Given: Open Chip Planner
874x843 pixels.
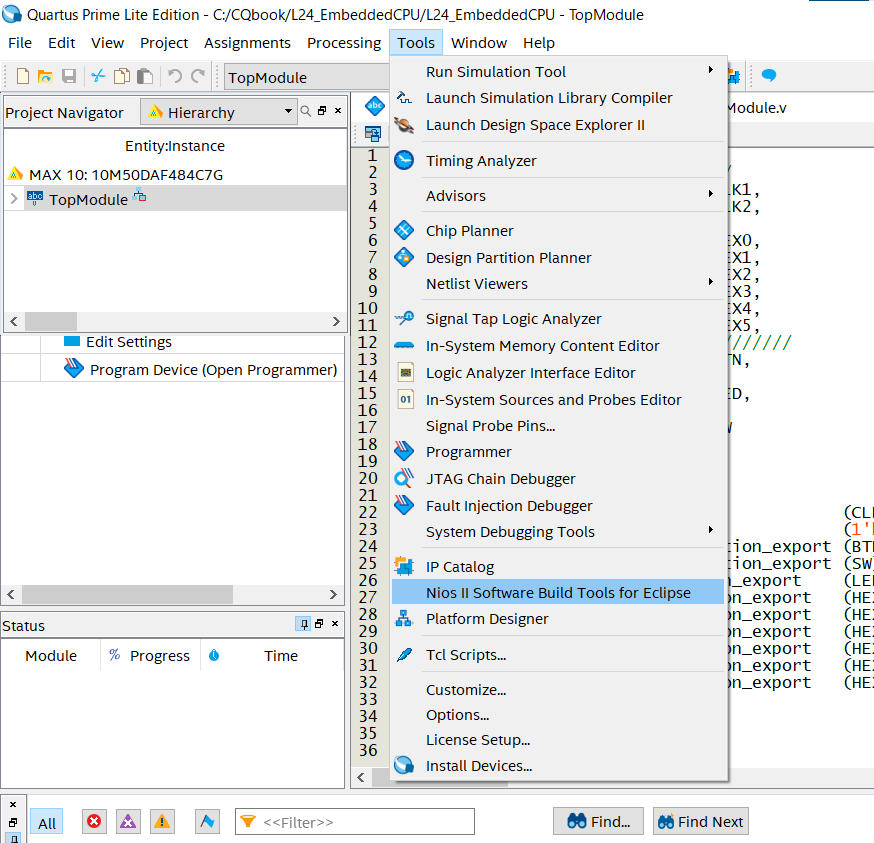Looking at the screenshot, I should click(558, 231).
